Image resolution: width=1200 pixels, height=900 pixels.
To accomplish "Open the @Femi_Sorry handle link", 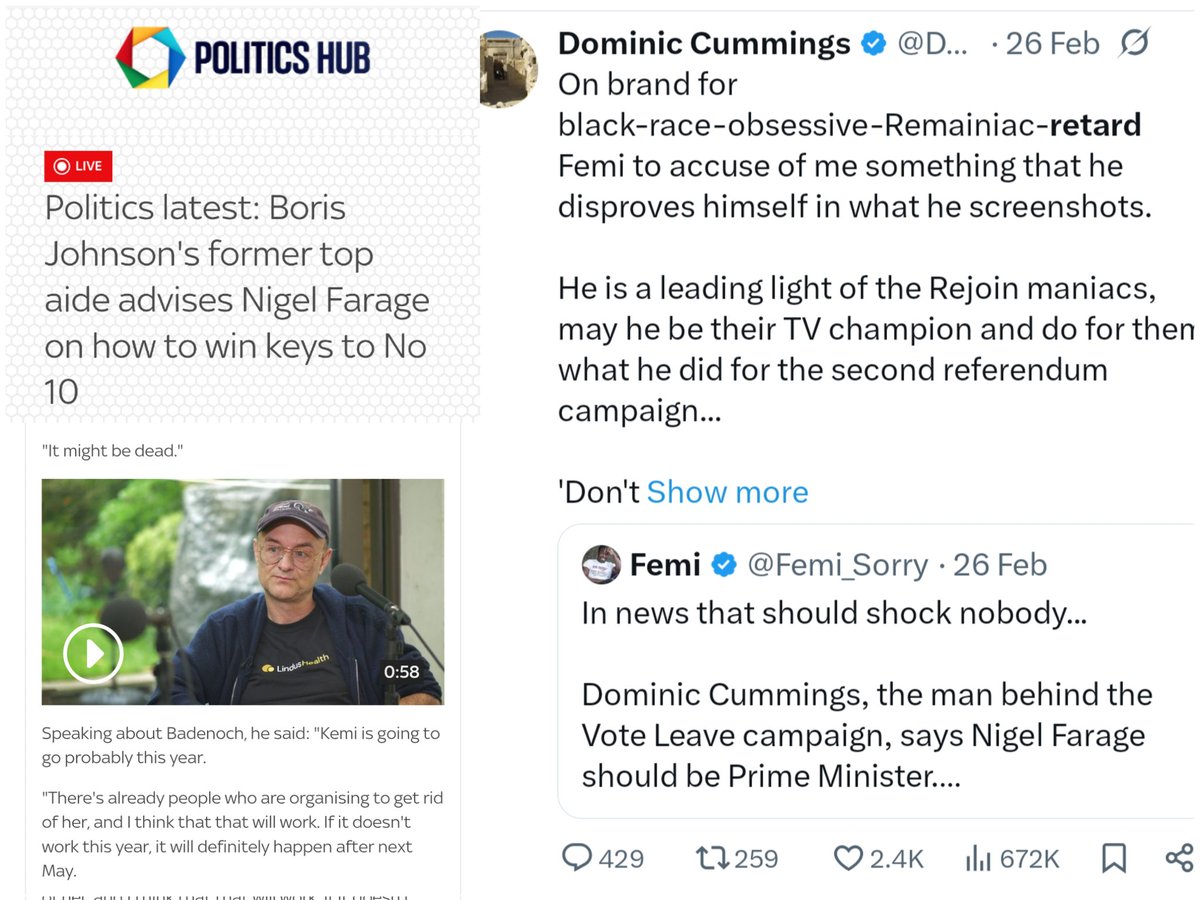I will click(x=838, y=565).
